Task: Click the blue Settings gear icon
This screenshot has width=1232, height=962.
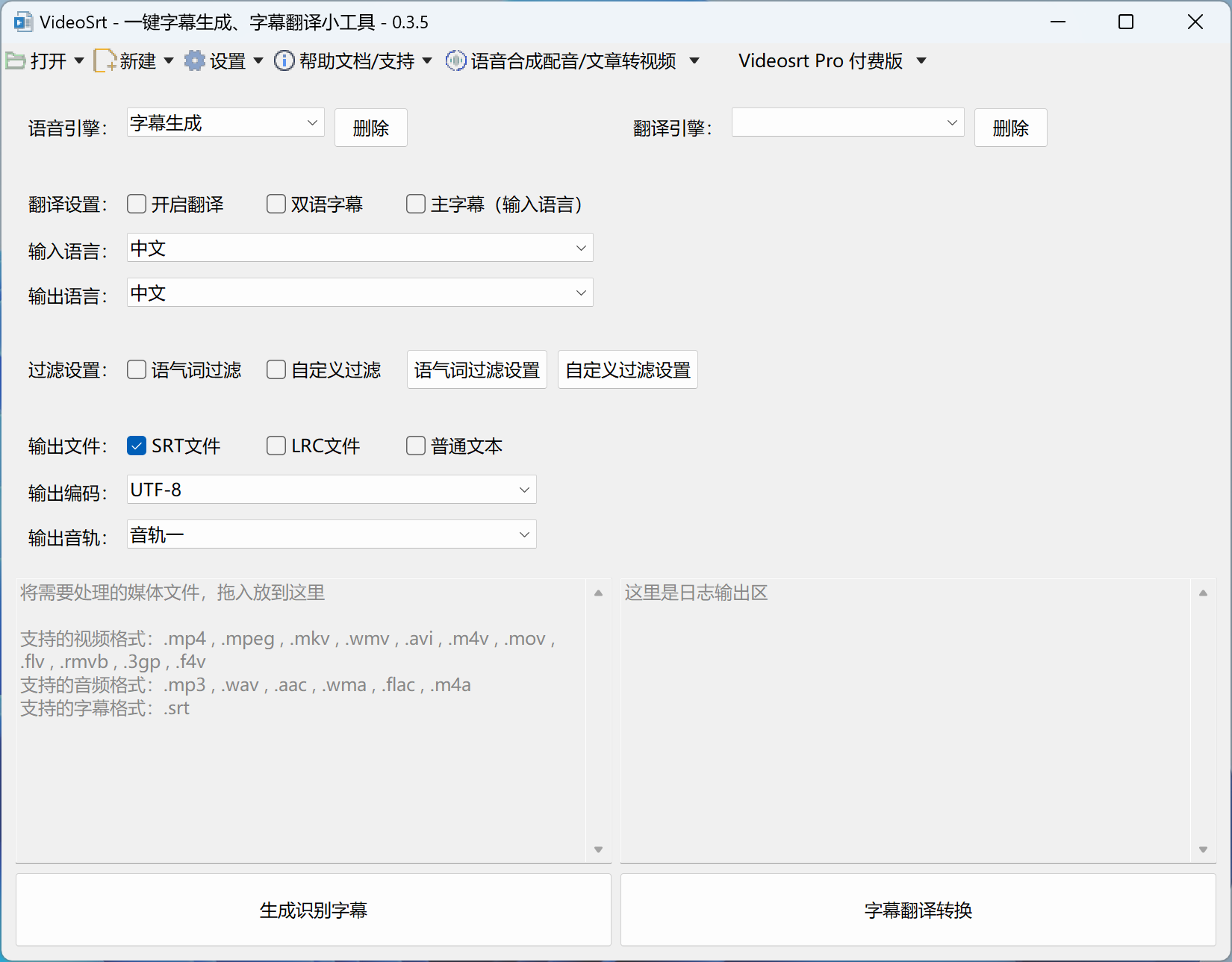Action: (x=195, y=61)
